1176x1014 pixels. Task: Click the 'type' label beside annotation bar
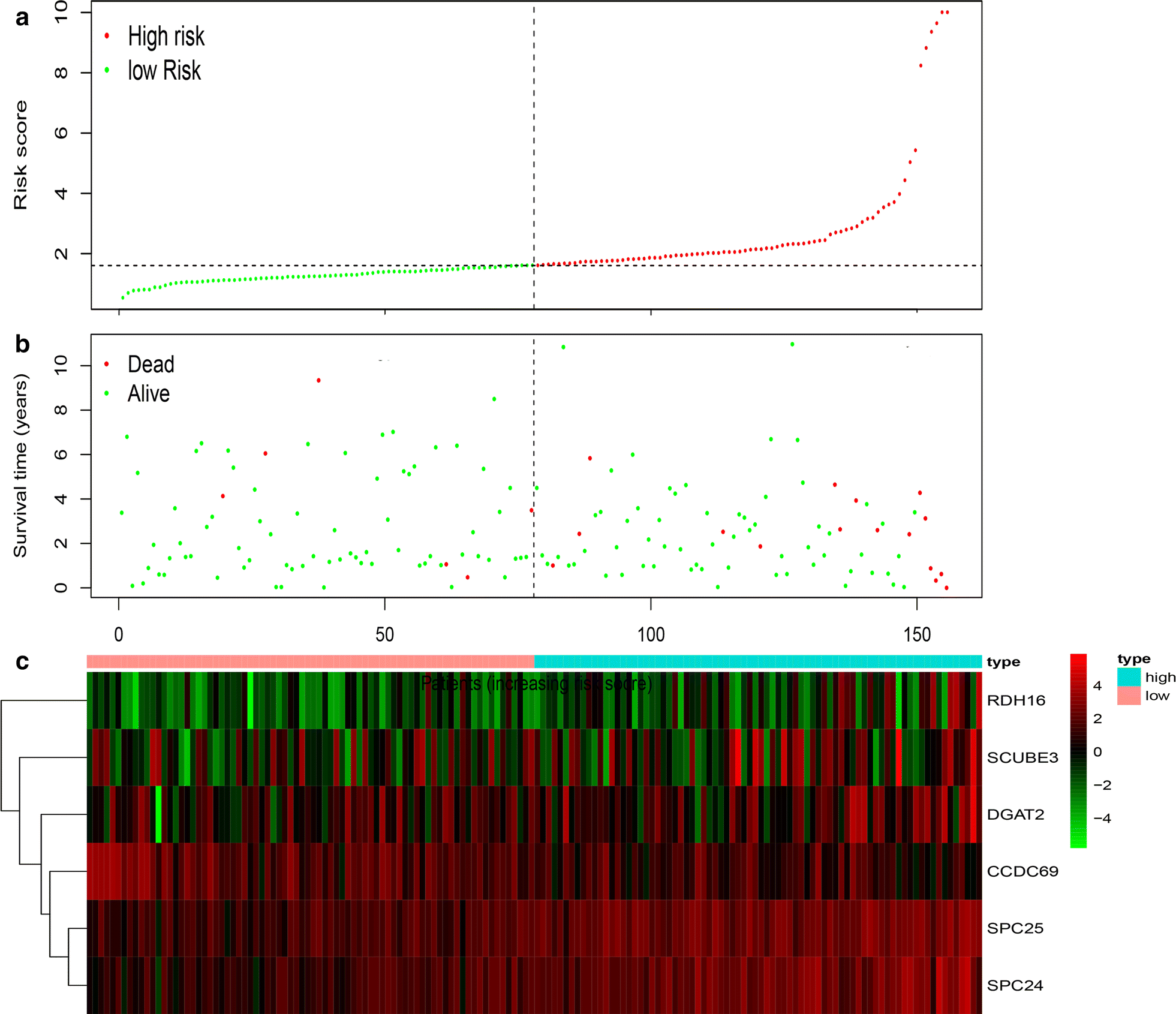1003,662
